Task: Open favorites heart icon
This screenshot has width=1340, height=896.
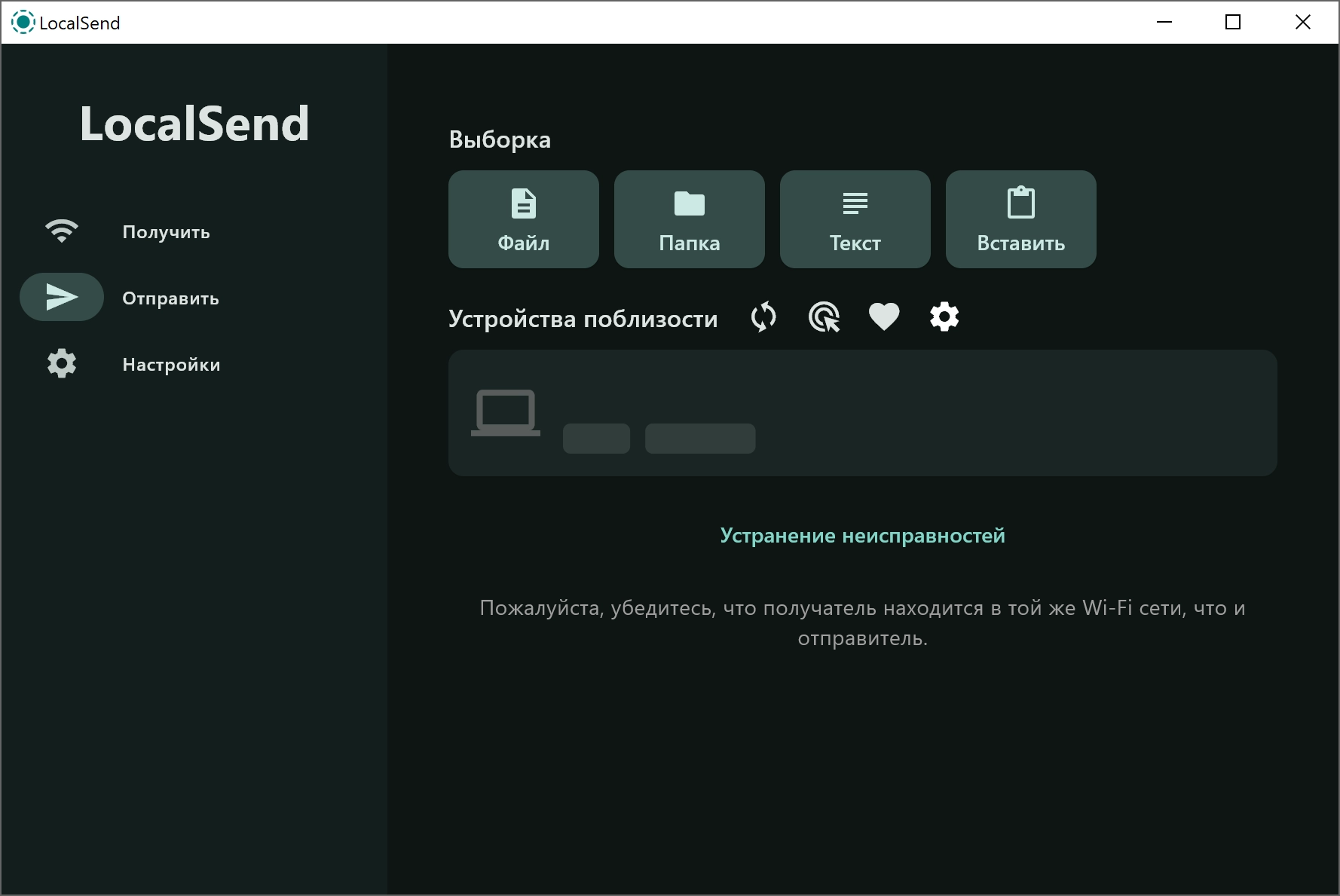Action: click(x=884, y=317)
